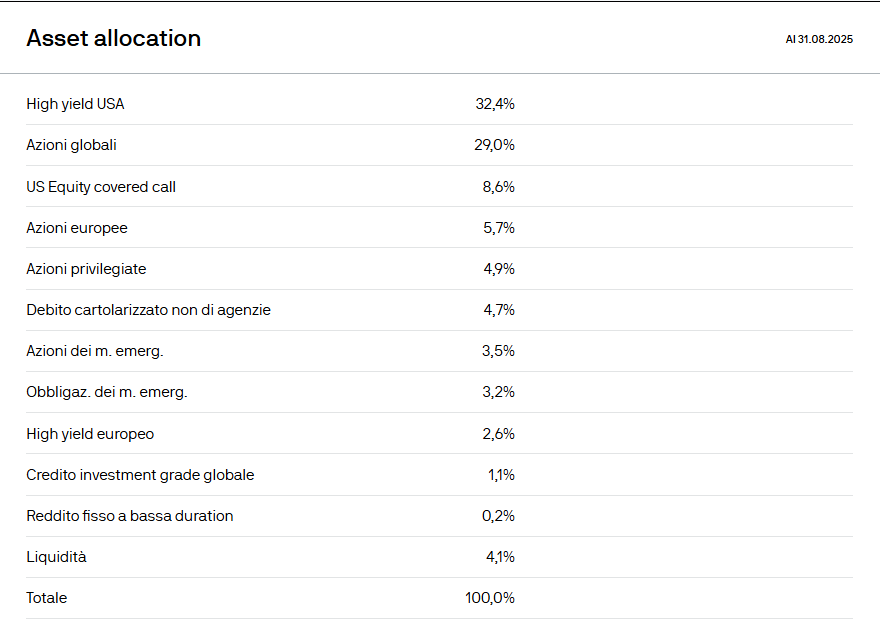
Task: Click the Obbligaz. dei m. emerg. label
Action: [x=107, y=392]
